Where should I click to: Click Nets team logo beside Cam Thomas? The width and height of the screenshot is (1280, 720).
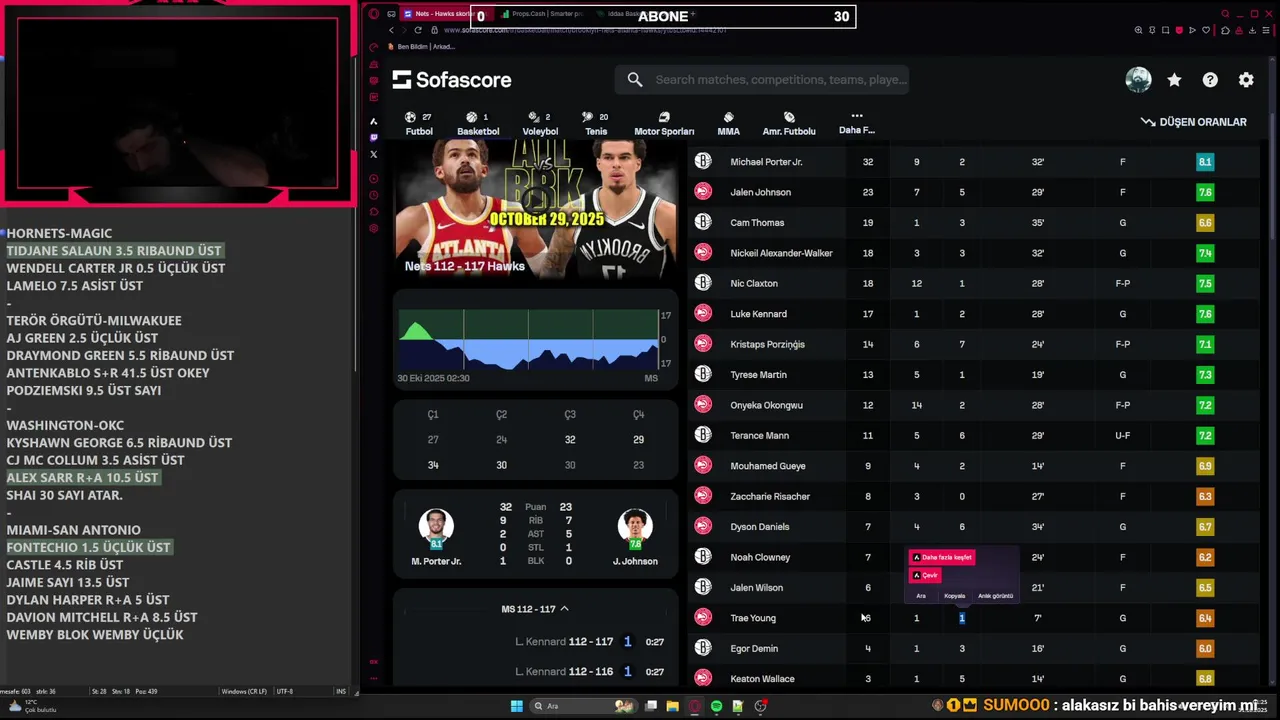click(703, 222)
